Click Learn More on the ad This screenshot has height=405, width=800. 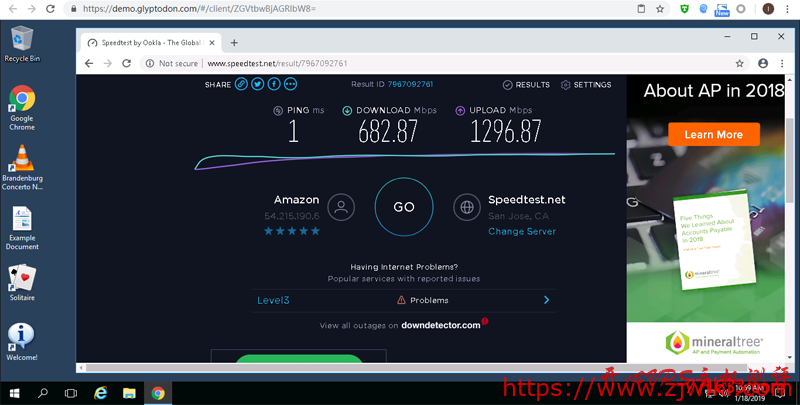coord(713,134)
